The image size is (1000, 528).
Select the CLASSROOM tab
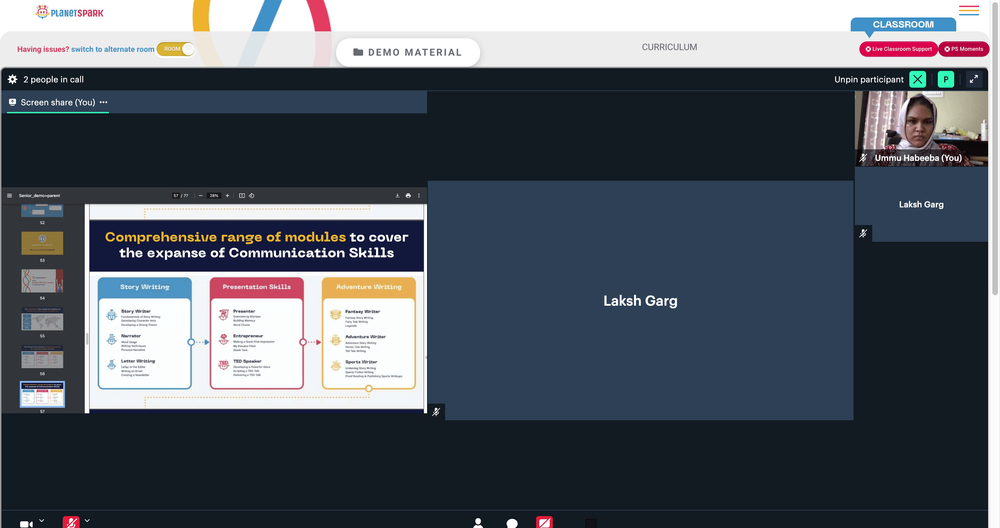click(903, 24)
